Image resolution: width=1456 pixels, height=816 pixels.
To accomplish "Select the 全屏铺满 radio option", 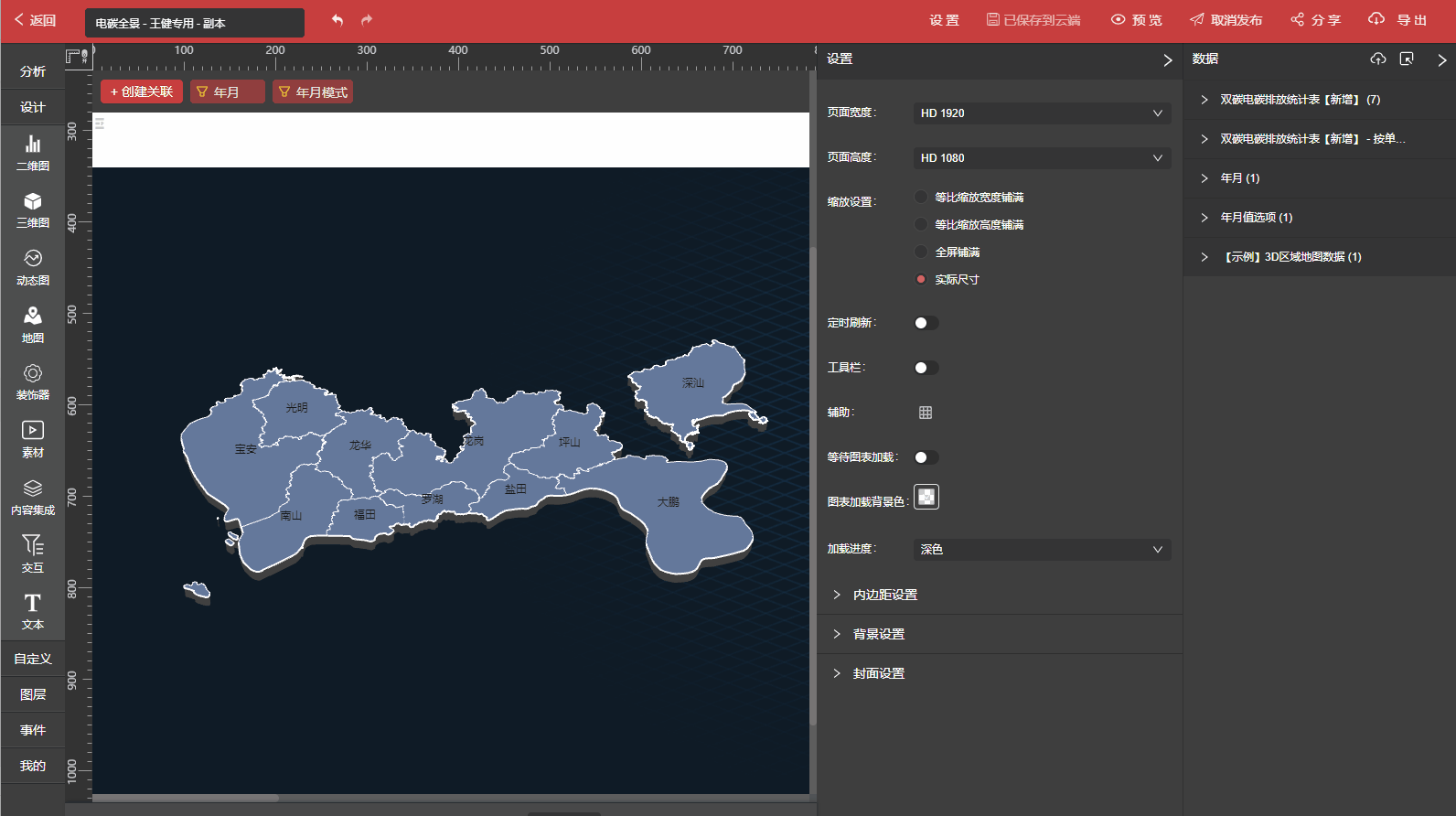I will pyautogui.click(x=921, y=252).
